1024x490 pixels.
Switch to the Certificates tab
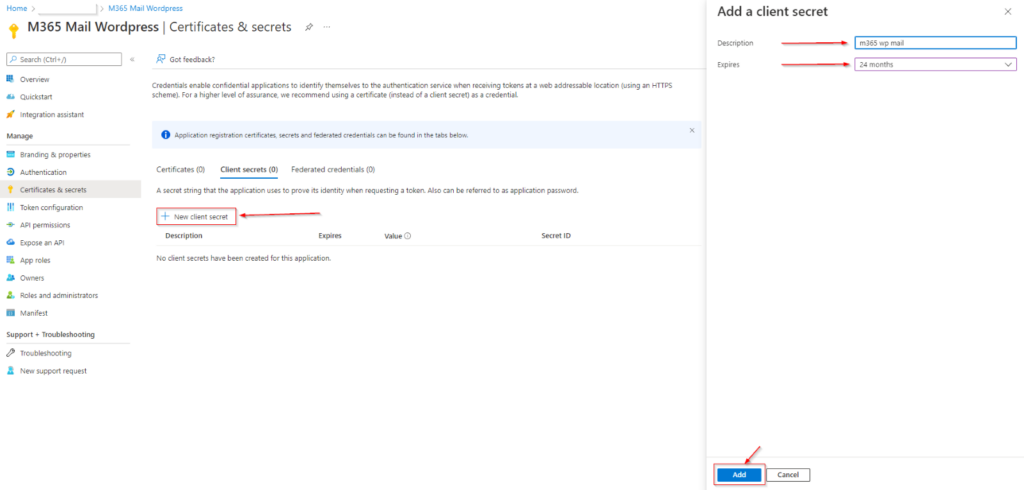pyautogui.click(x=180, y=170)
